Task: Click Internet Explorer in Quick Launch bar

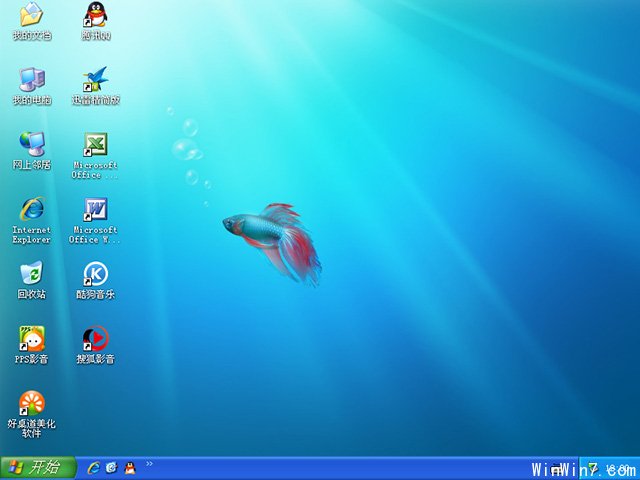Action: pos(94,468)
